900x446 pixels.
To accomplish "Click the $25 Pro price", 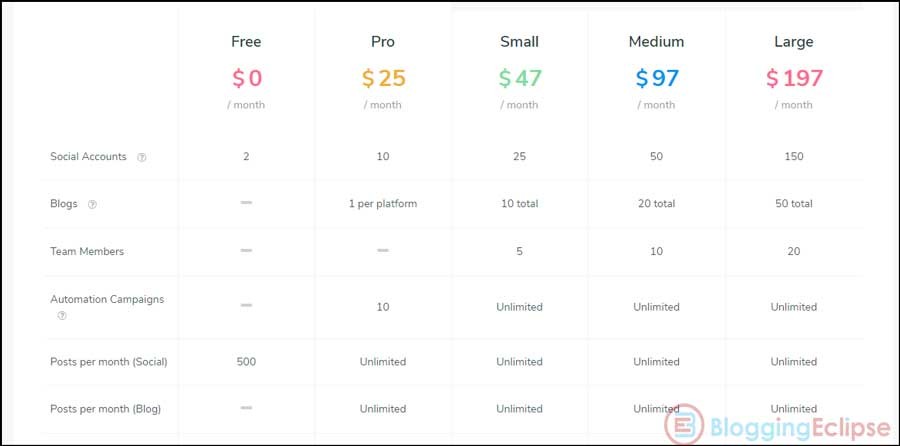I will pyautogui.click(x=383, y=78).
